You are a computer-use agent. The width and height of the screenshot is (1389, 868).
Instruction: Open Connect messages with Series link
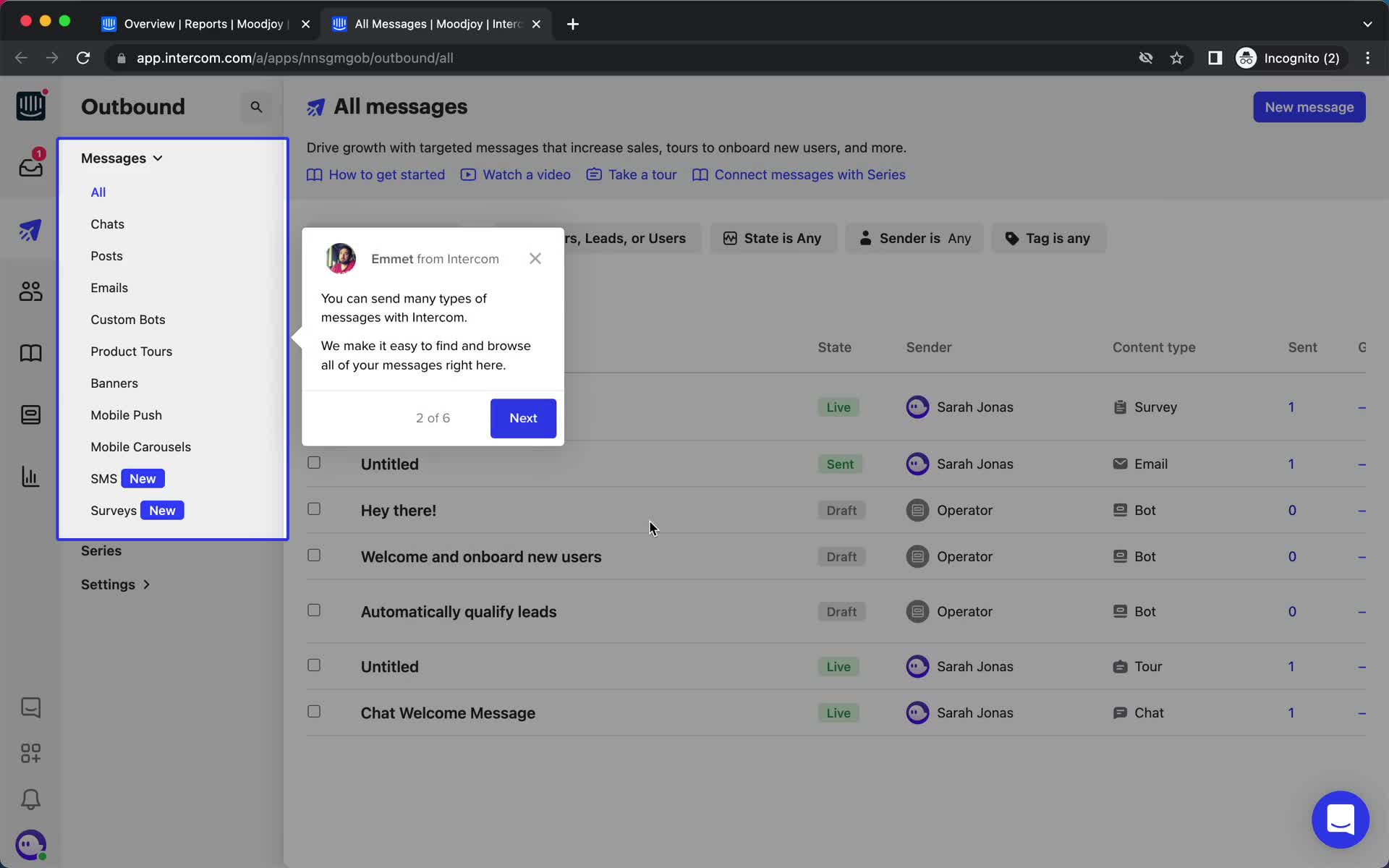tap(799, 175)
